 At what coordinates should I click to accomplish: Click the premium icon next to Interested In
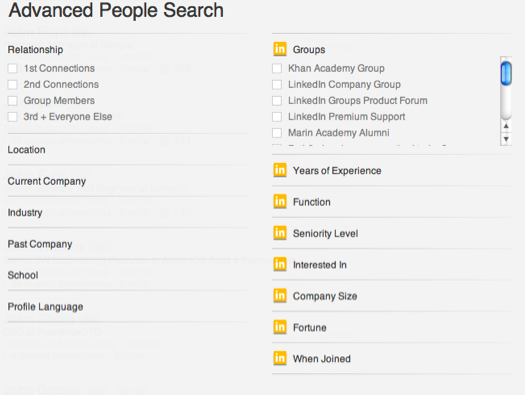click(280, 264)
